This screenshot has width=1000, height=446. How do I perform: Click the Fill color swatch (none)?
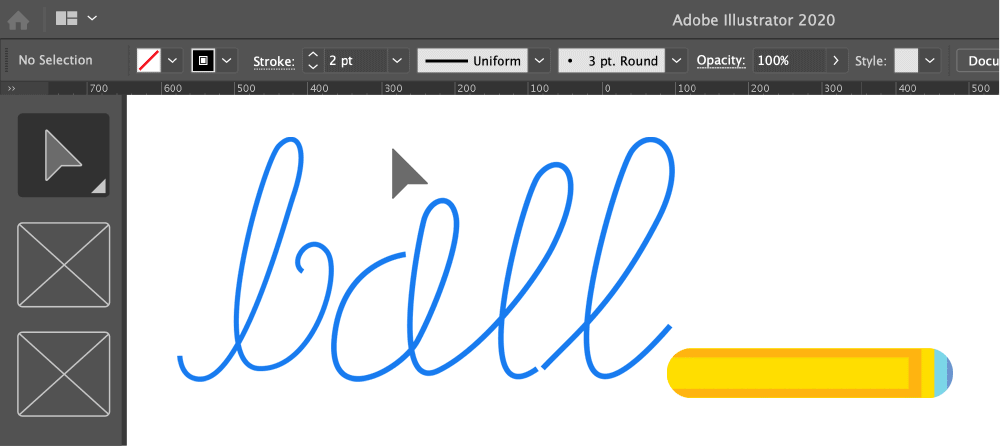pos(148,60)
